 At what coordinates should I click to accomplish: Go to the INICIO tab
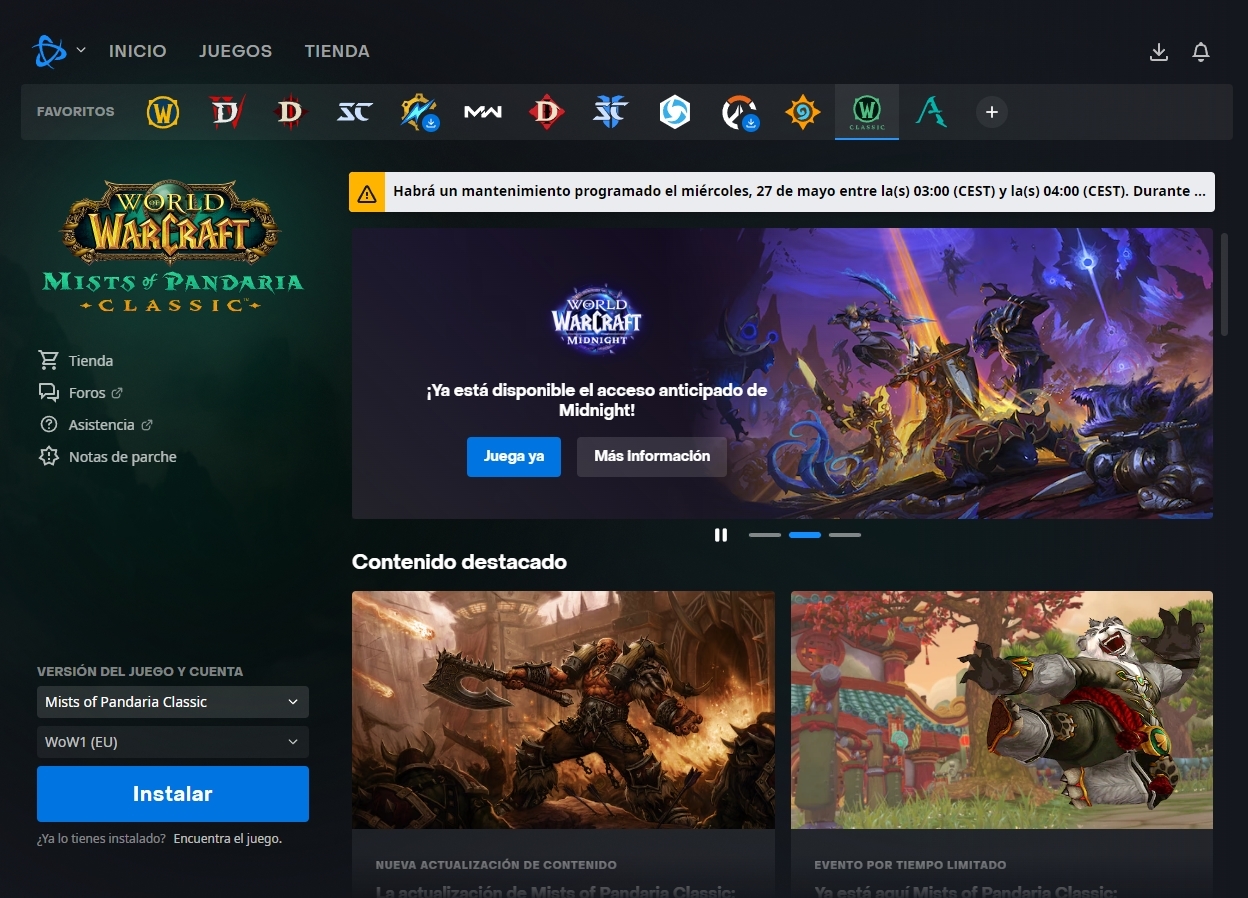coord(138,51)
